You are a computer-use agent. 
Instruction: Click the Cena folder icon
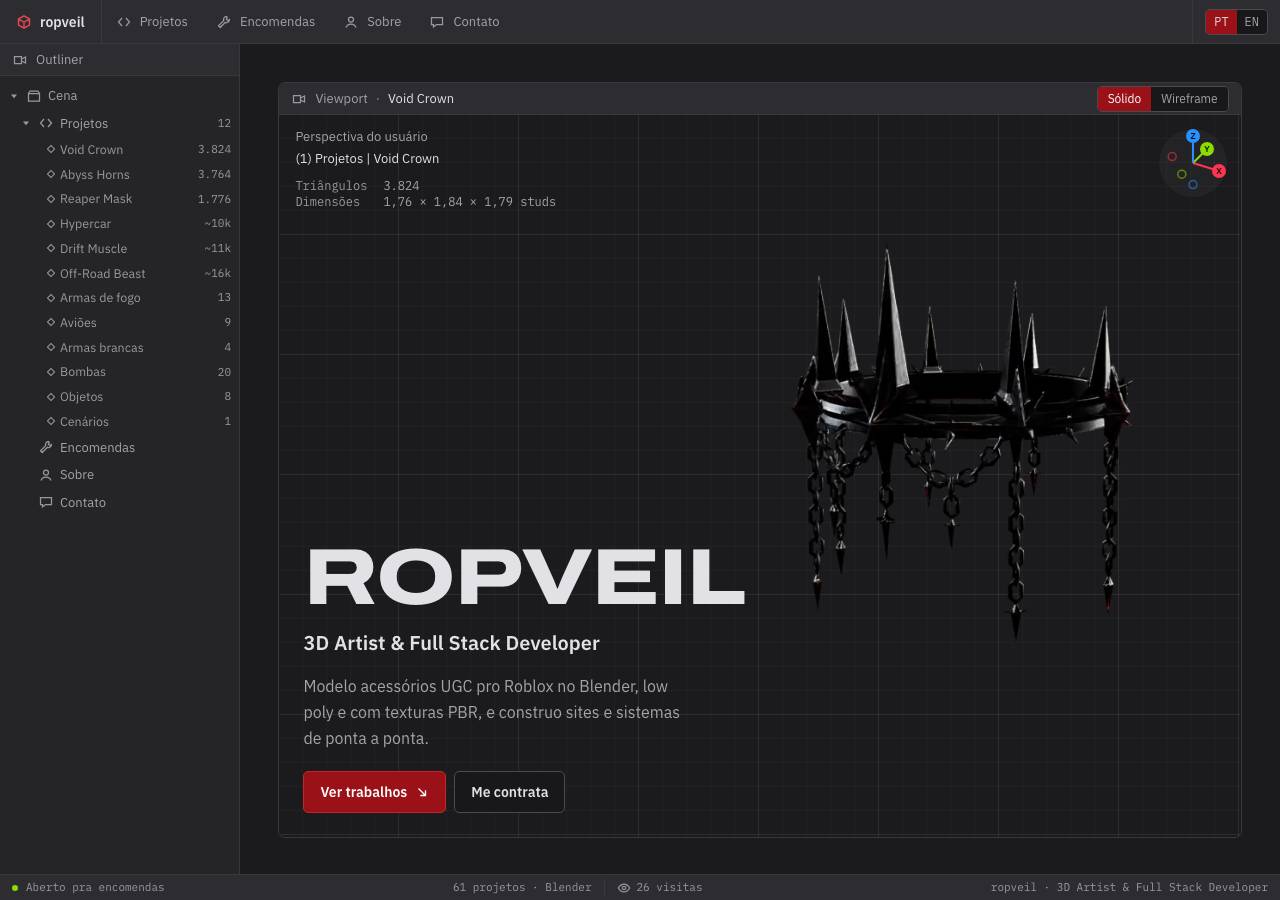click(34, 96)
